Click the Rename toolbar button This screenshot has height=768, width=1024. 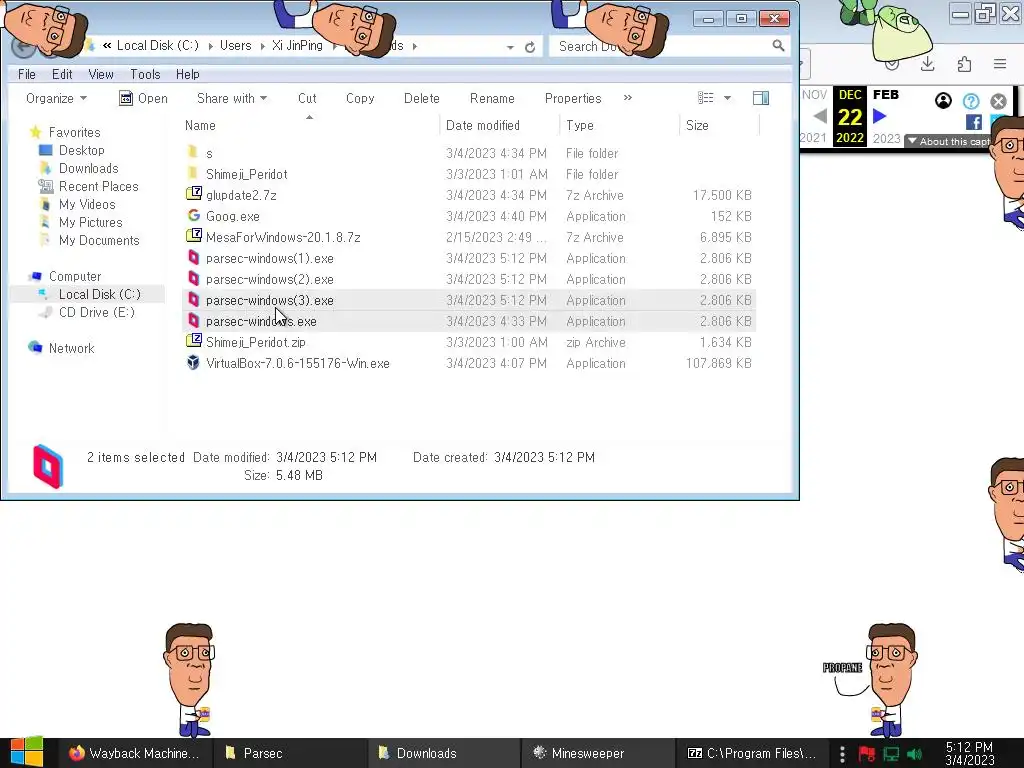point(492,98)
